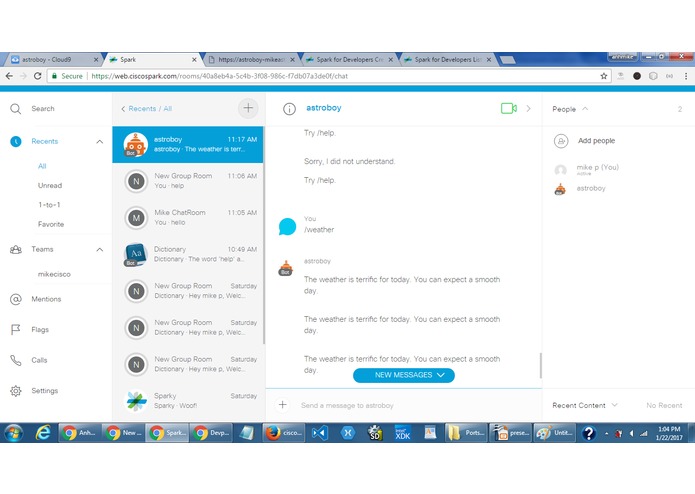Select the Favorite filter

51,224
